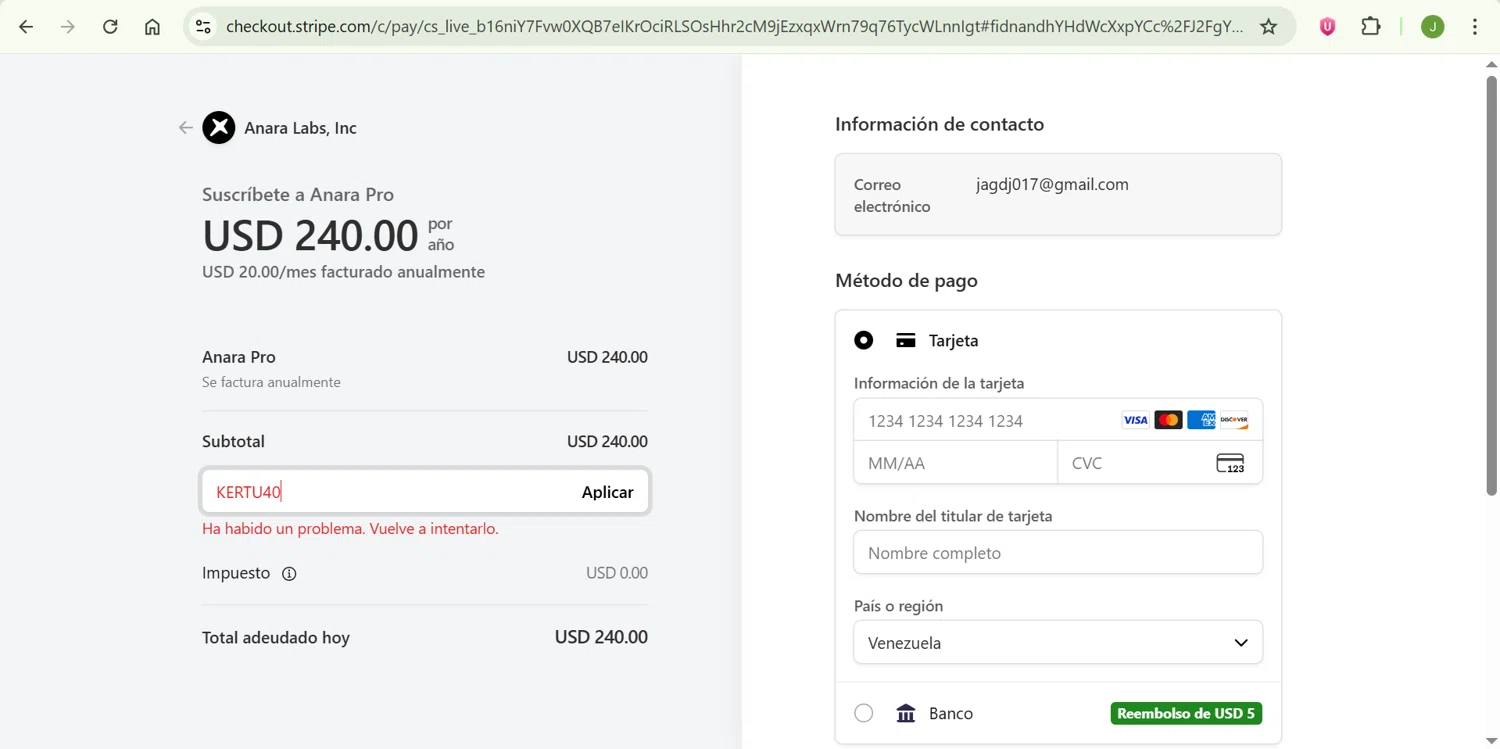Click the American Express logo

point(1201,420)
